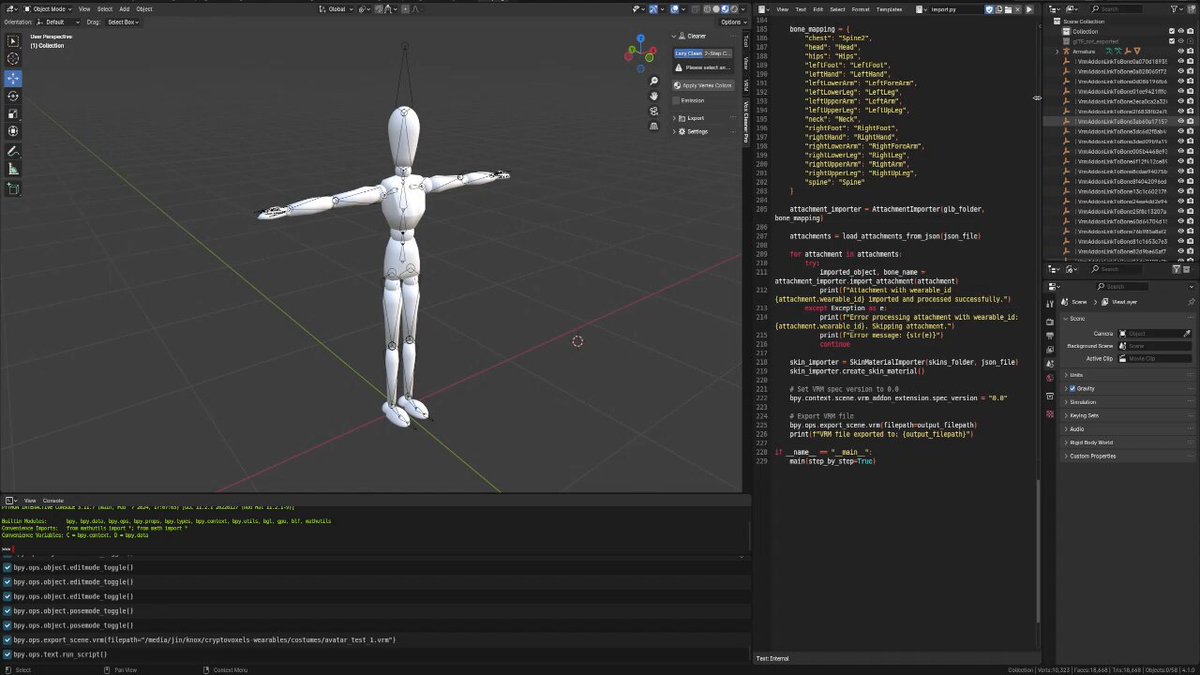The width and height of the screenshot is (1200, 675).
Task: Enable the Emission checkbox
Action: coord(676,100)
